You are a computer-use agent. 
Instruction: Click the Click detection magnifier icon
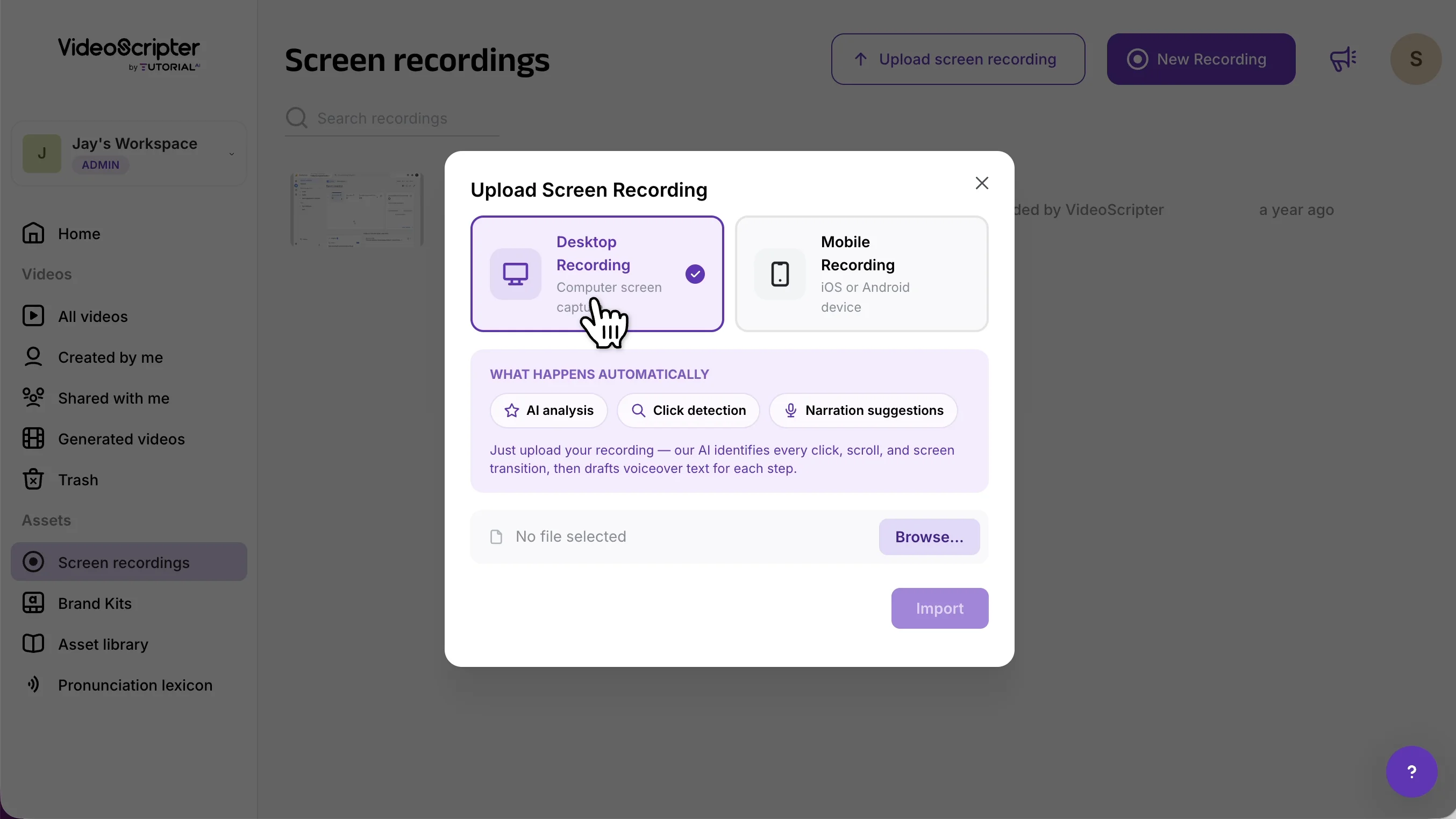pos(638,410)
